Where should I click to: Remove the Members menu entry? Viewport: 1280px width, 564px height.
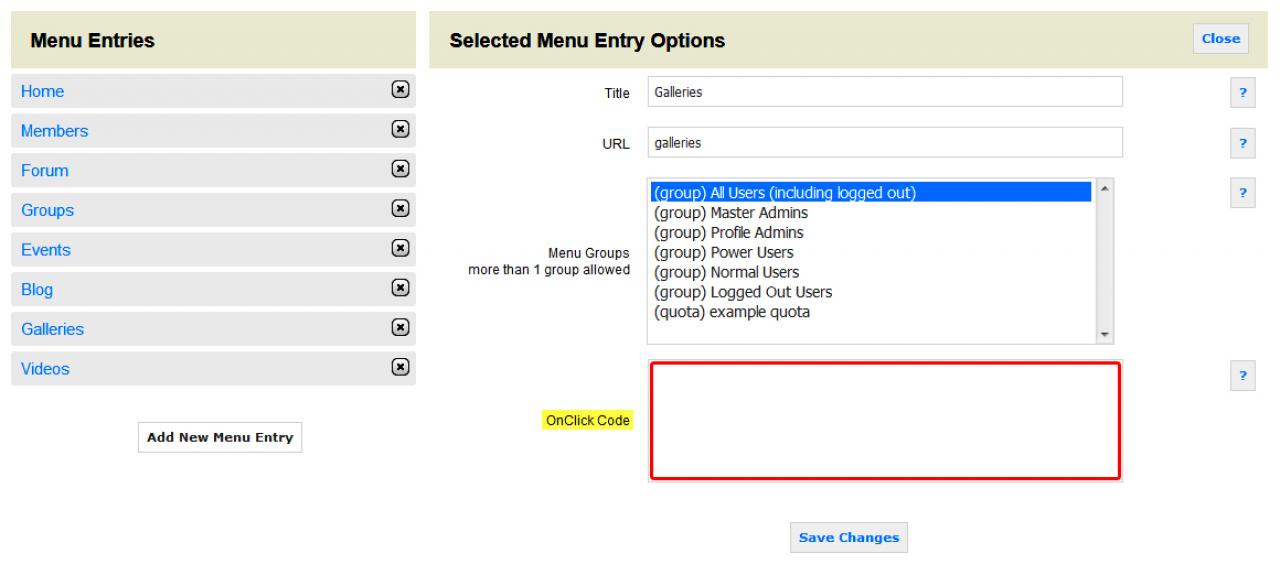coord(399,130)
